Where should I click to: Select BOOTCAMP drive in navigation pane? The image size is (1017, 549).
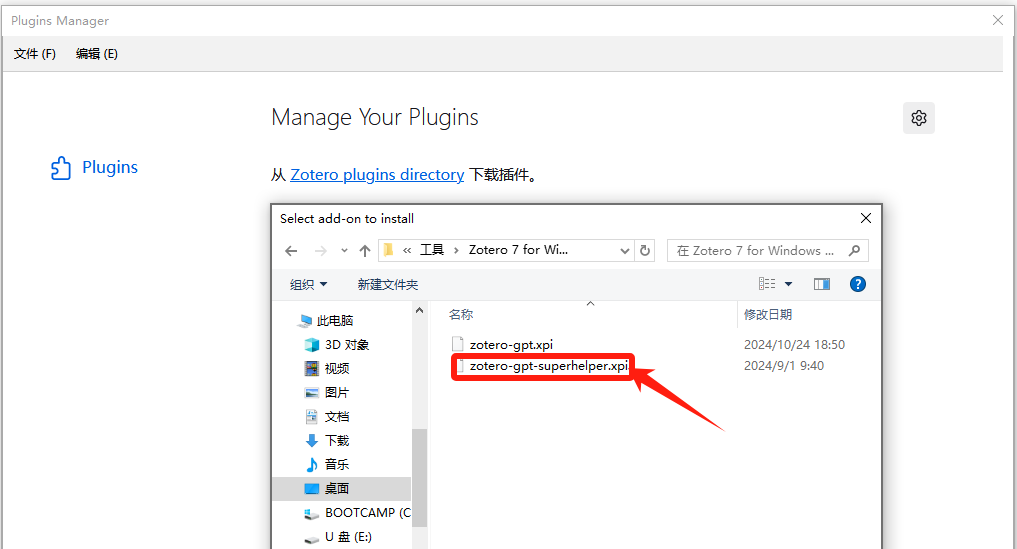357,513
